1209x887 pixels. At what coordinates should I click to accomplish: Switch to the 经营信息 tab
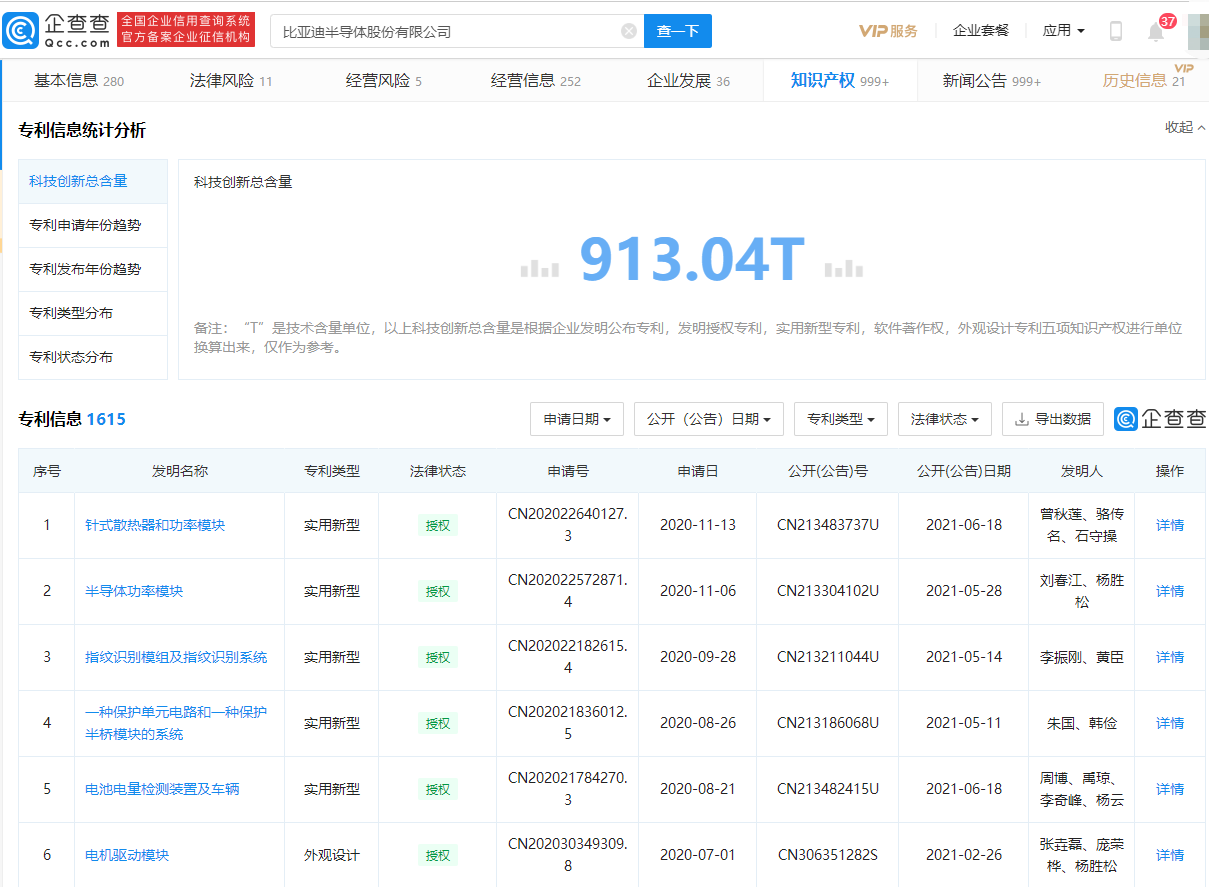(x=535, y=81)
